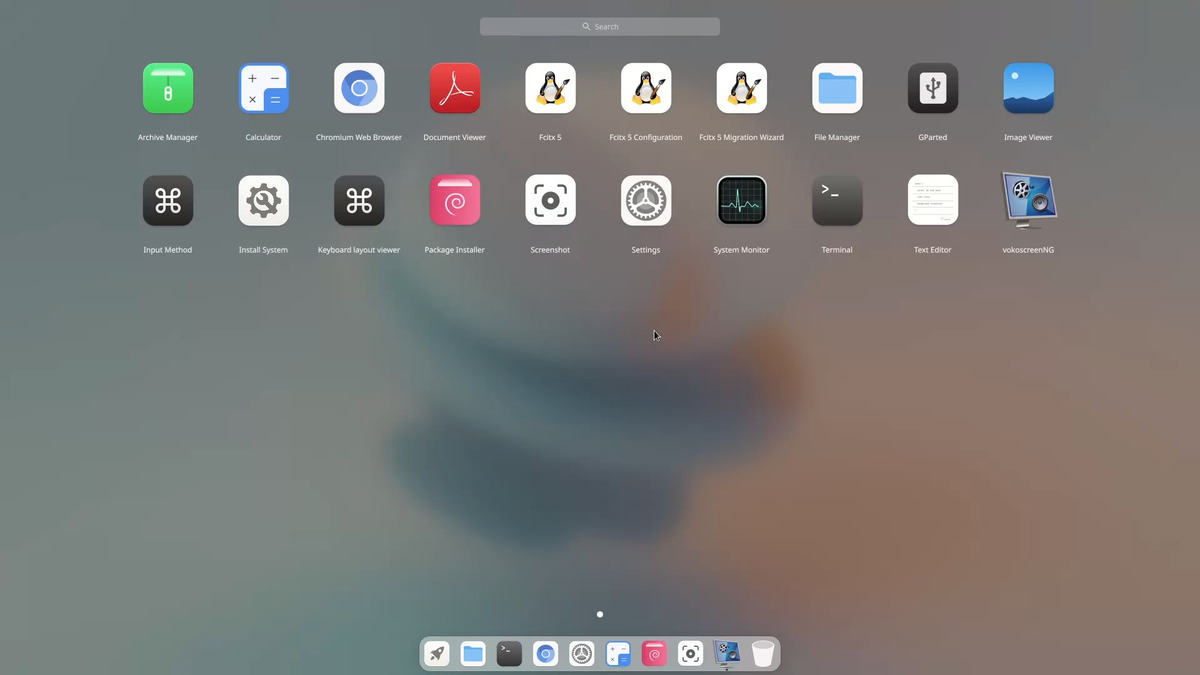
Task: Select the launcher page indicator dot
Action: 600,614
